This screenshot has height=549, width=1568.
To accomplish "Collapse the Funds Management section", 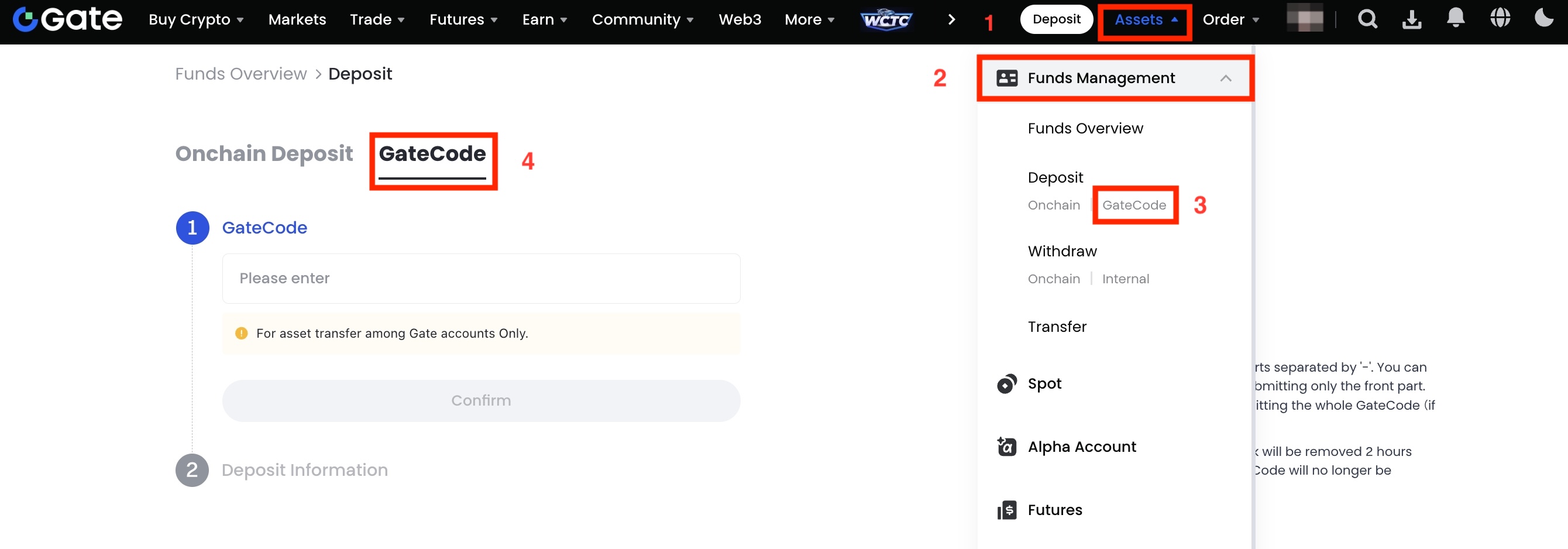I will (x=1225, y=78).
